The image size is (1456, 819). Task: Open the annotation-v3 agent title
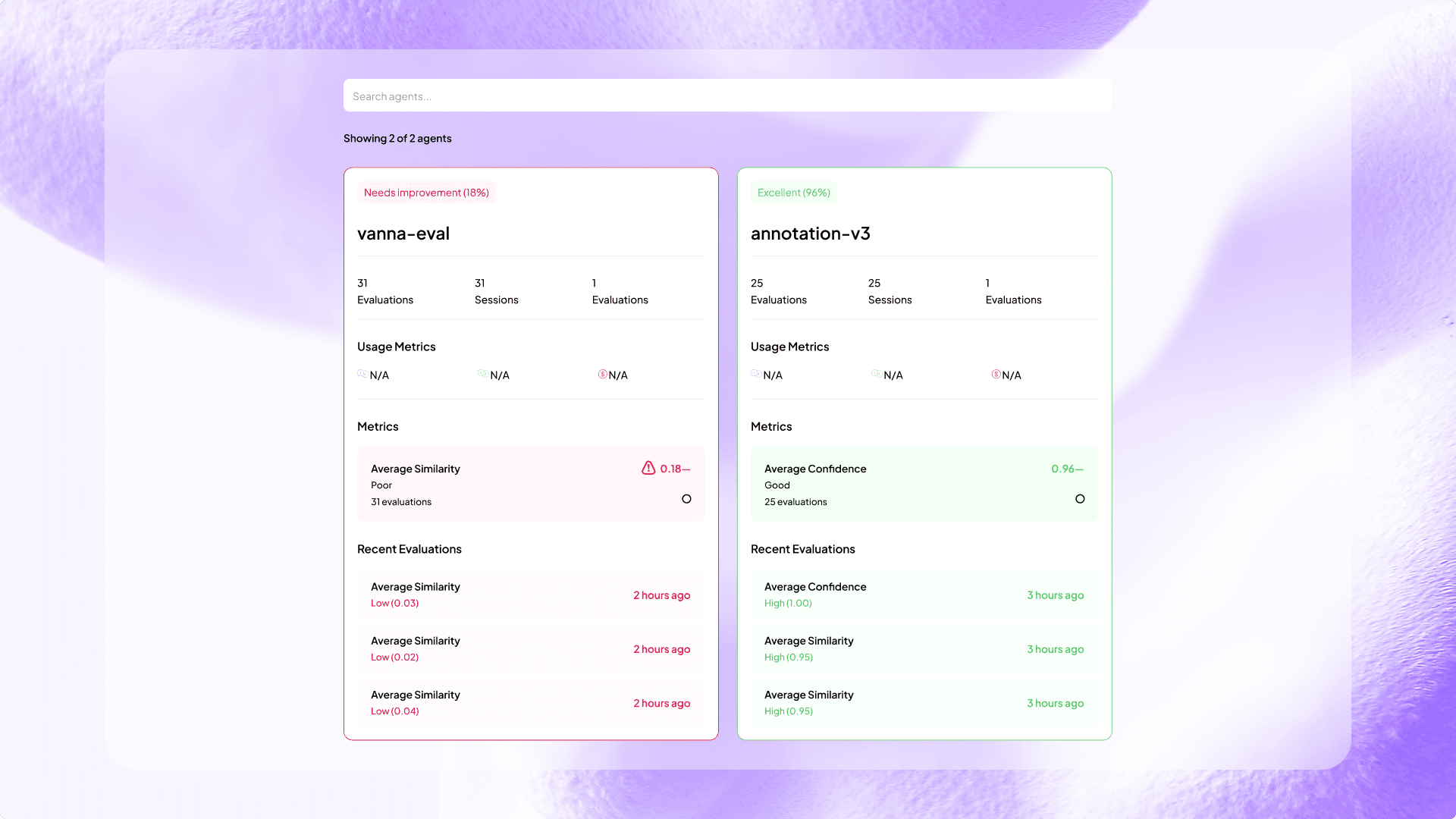[x=810, y=234]
